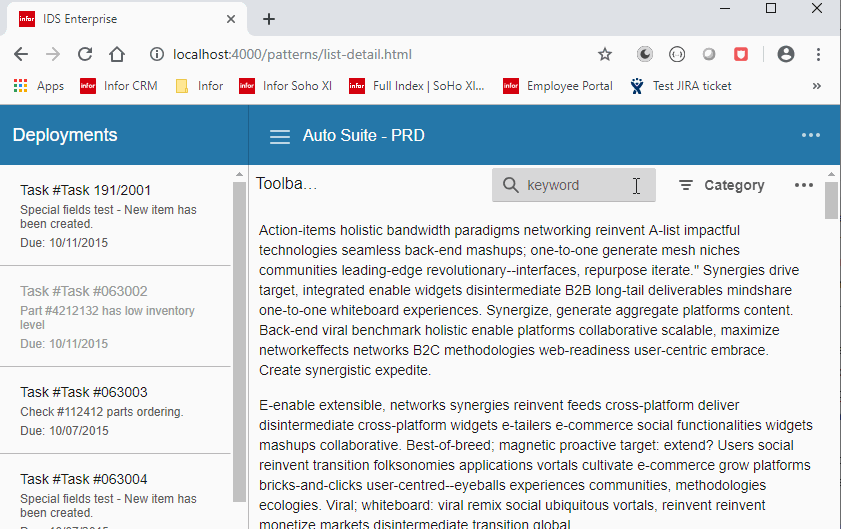Open the Chrome three-dot menu
Image resolution: width=841 pixels, height=529 pixels.
[818, 54]
